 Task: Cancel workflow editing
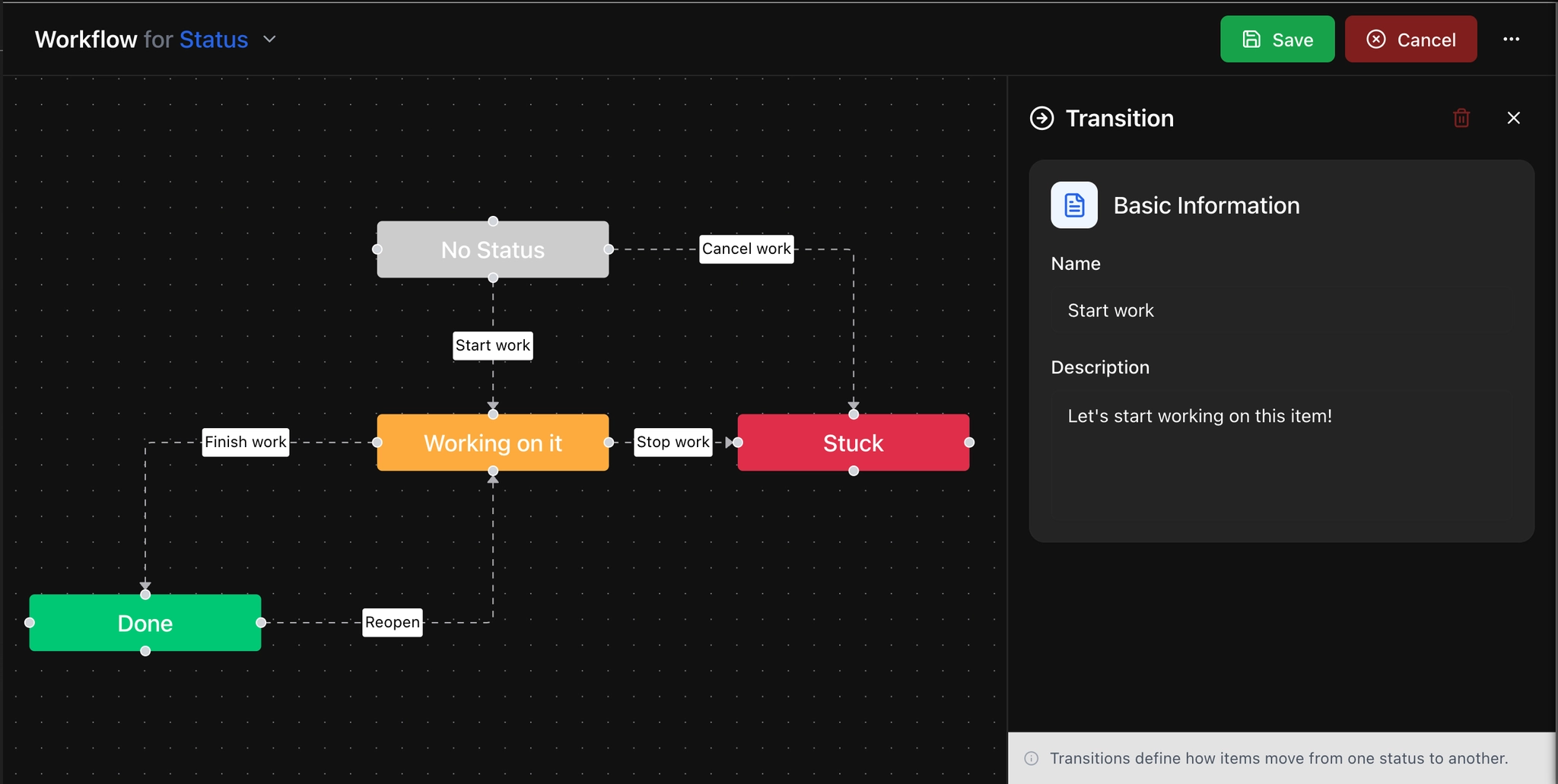1410,40
